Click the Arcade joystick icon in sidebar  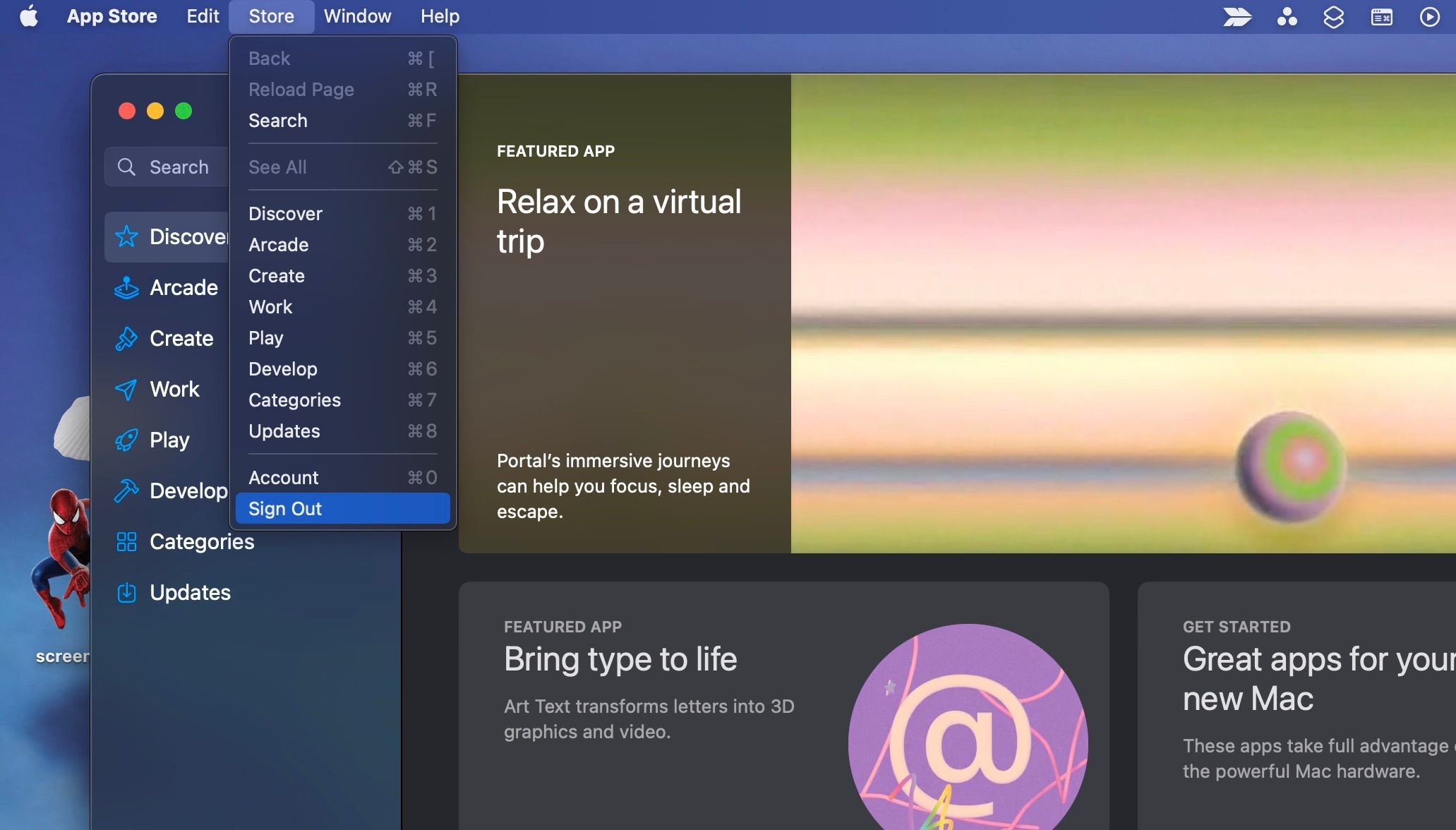[x=126, y=287]
